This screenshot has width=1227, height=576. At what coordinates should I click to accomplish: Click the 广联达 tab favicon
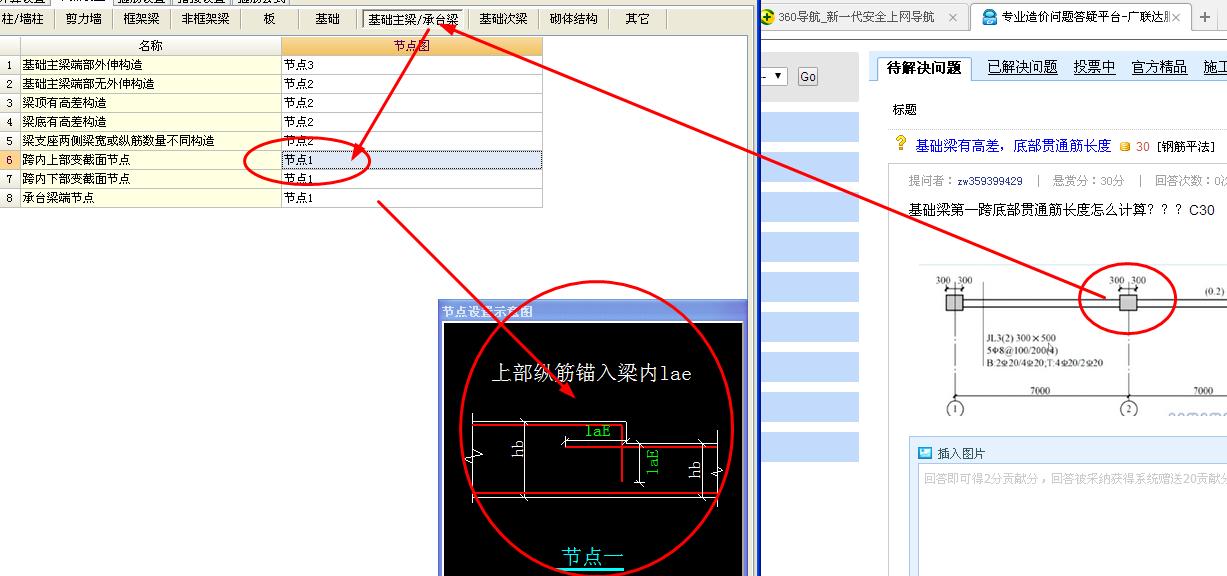coord(989,17)
